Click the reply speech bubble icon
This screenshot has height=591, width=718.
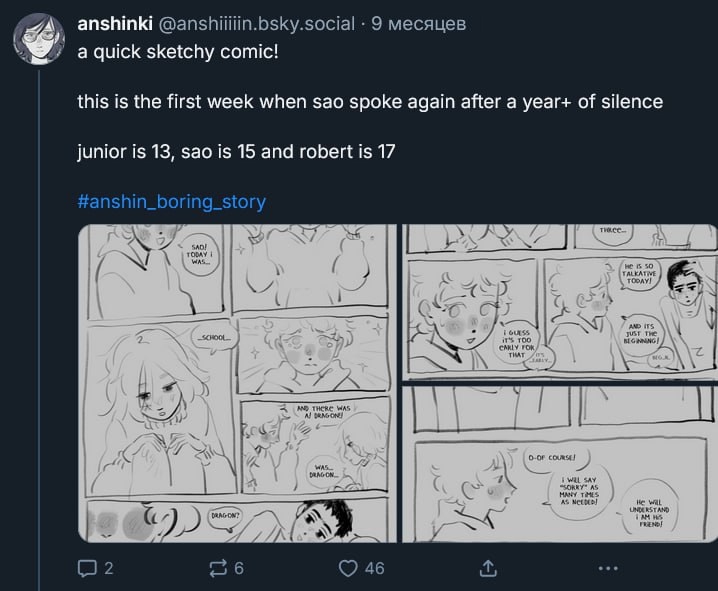tap(87, 568)
